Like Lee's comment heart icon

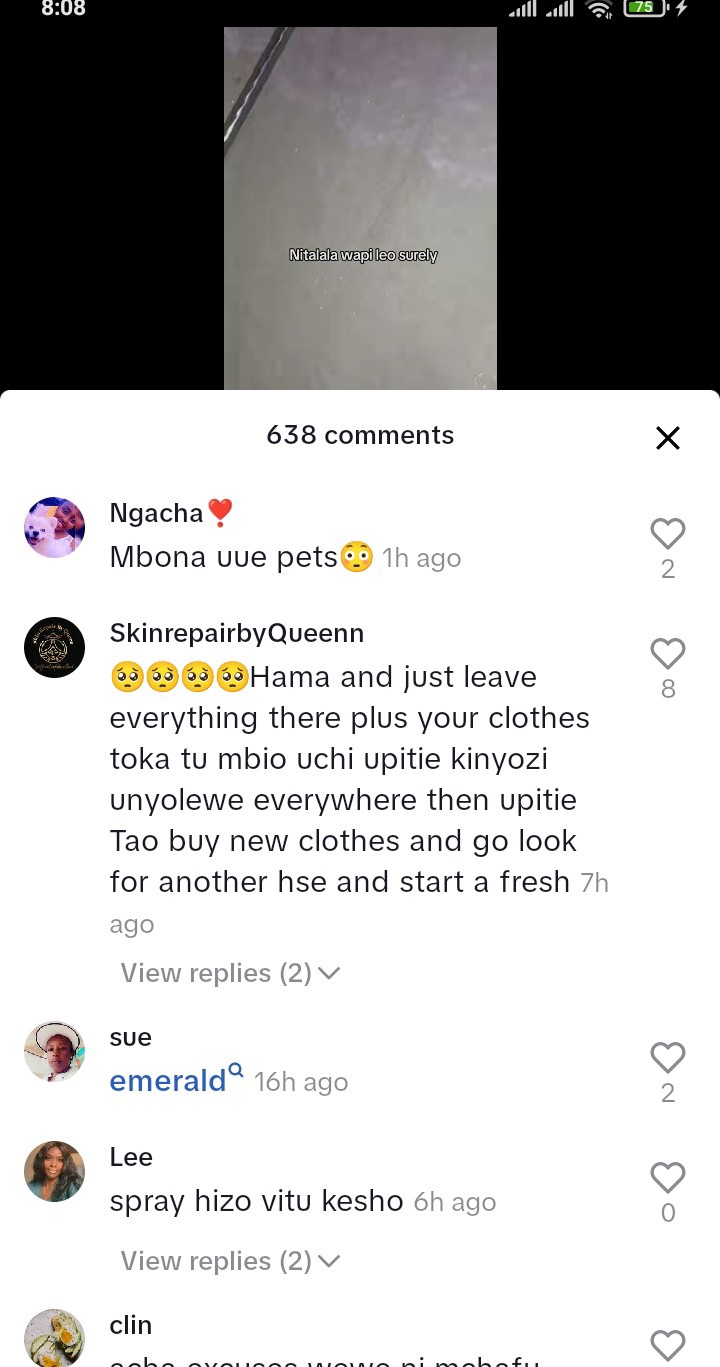click(x=668, y=1178)
